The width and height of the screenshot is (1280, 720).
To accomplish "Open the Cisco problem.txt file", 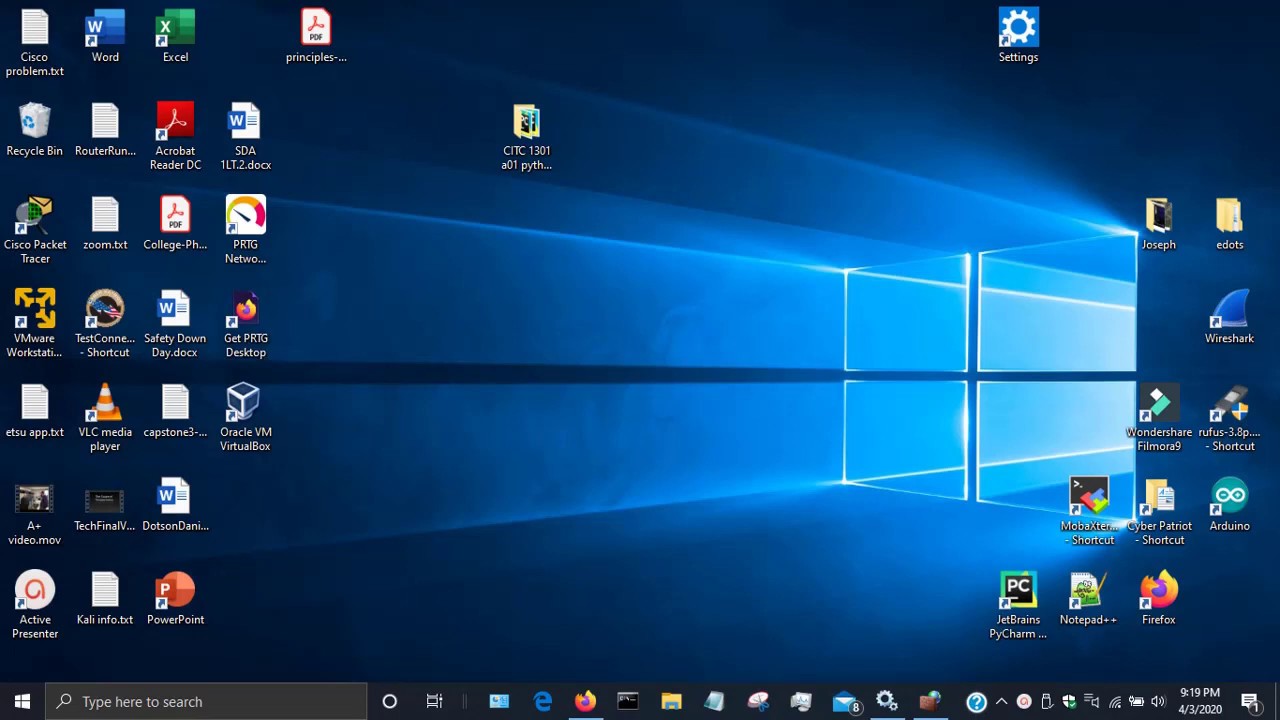I will click(x=35, y=43).
